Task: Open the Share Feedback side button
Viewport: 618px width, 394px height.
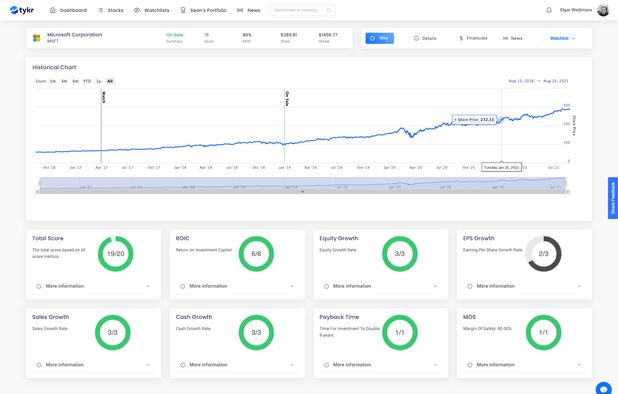Action: tap(612, 198)
